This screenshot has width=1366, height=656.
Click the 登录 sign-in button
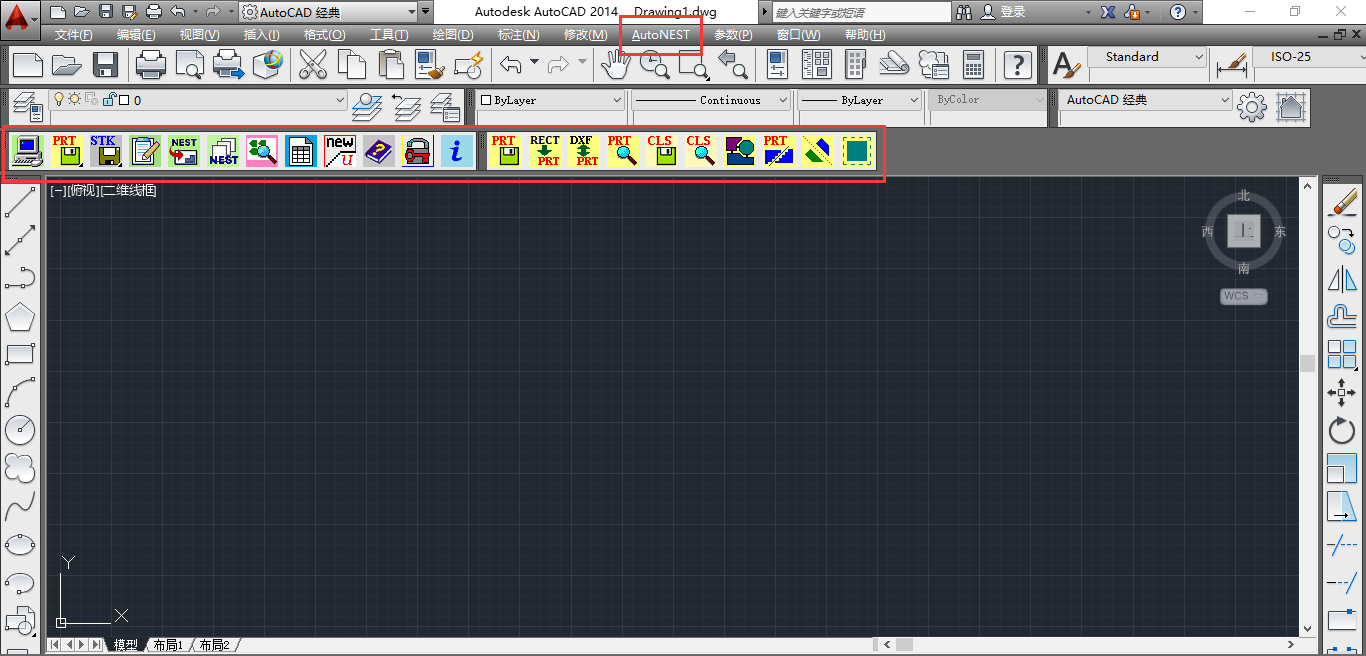point(1002,12)
